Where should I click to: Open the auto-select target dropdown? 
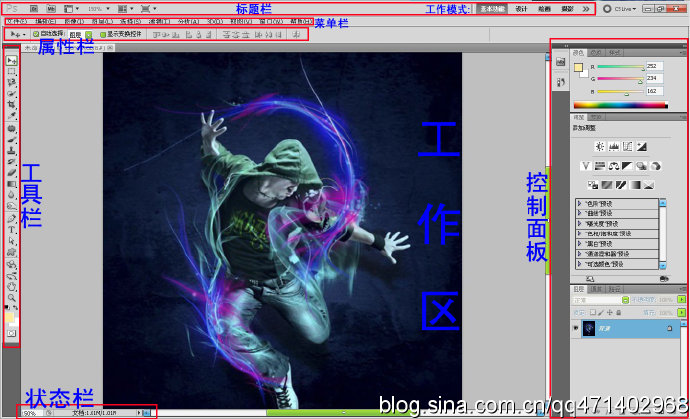[x=88, y=34]
